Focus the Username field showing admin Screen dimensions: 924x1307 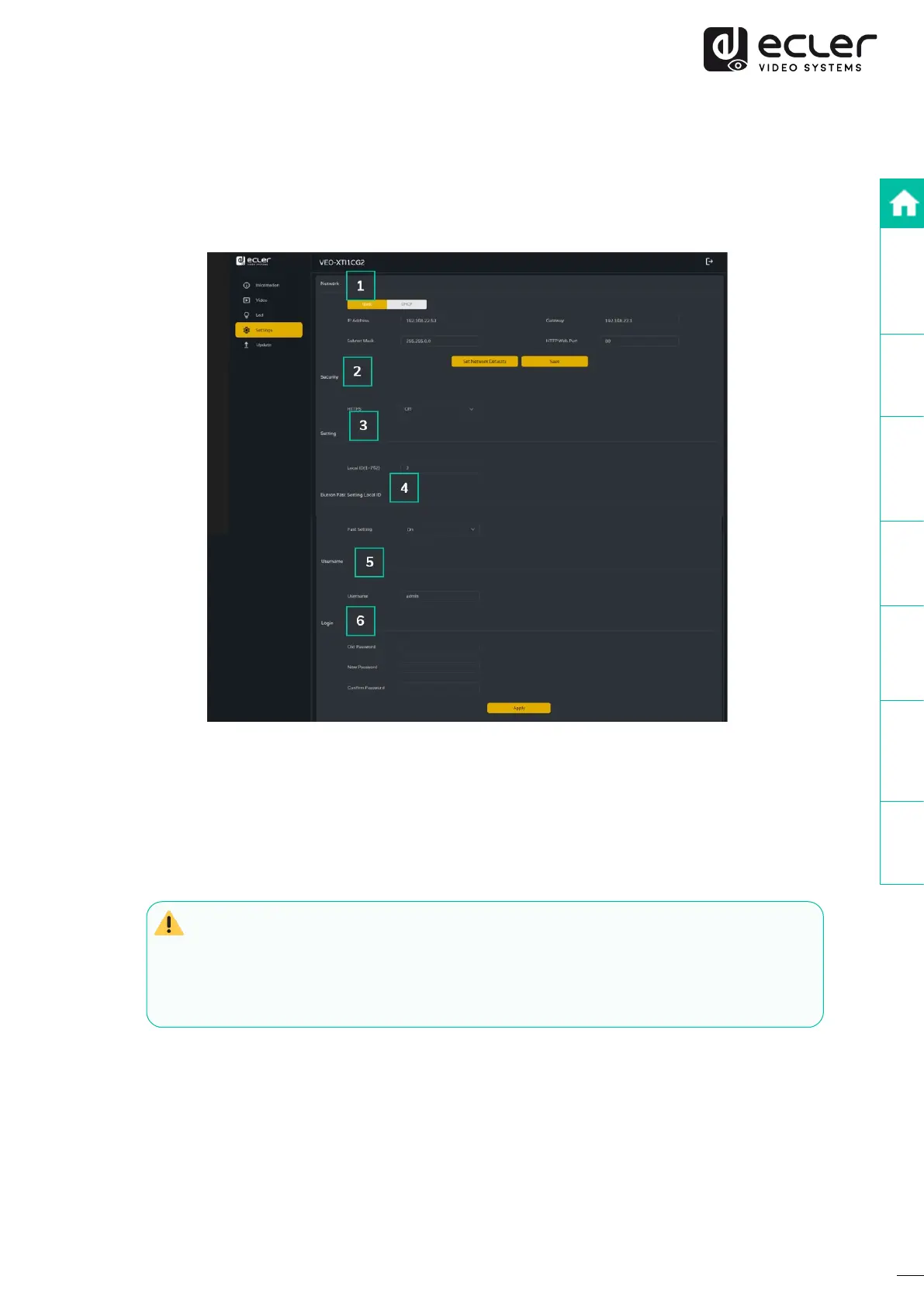[x=440, y=596]
